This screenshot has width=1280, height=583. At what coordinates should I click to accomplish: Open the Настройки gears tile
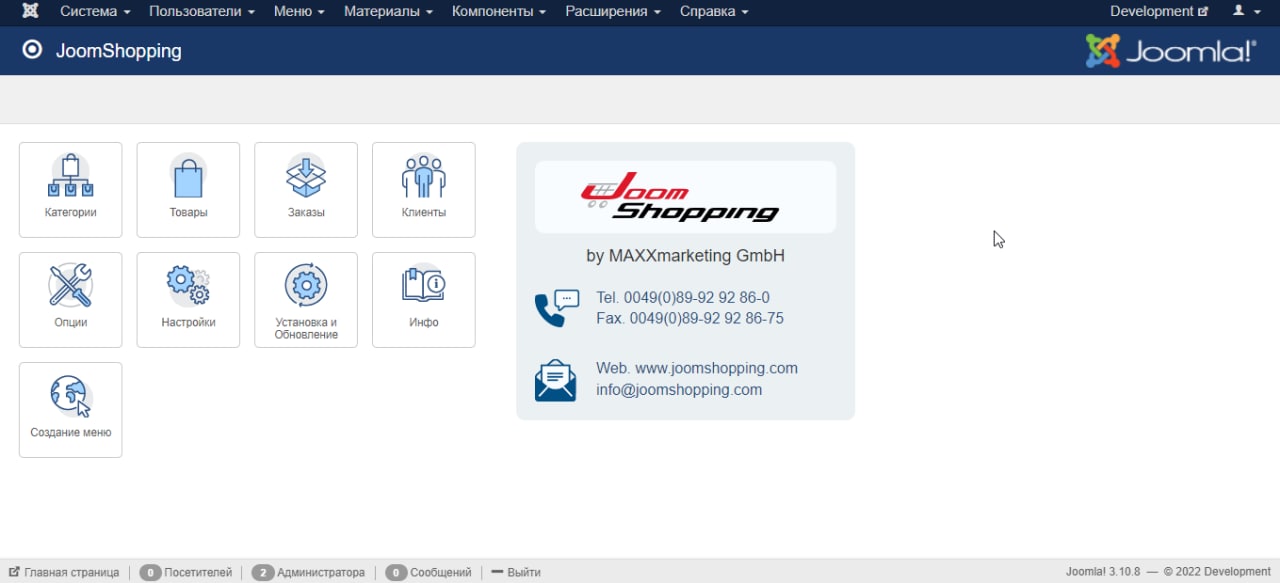pyautogui.click(x=188, y=300)
